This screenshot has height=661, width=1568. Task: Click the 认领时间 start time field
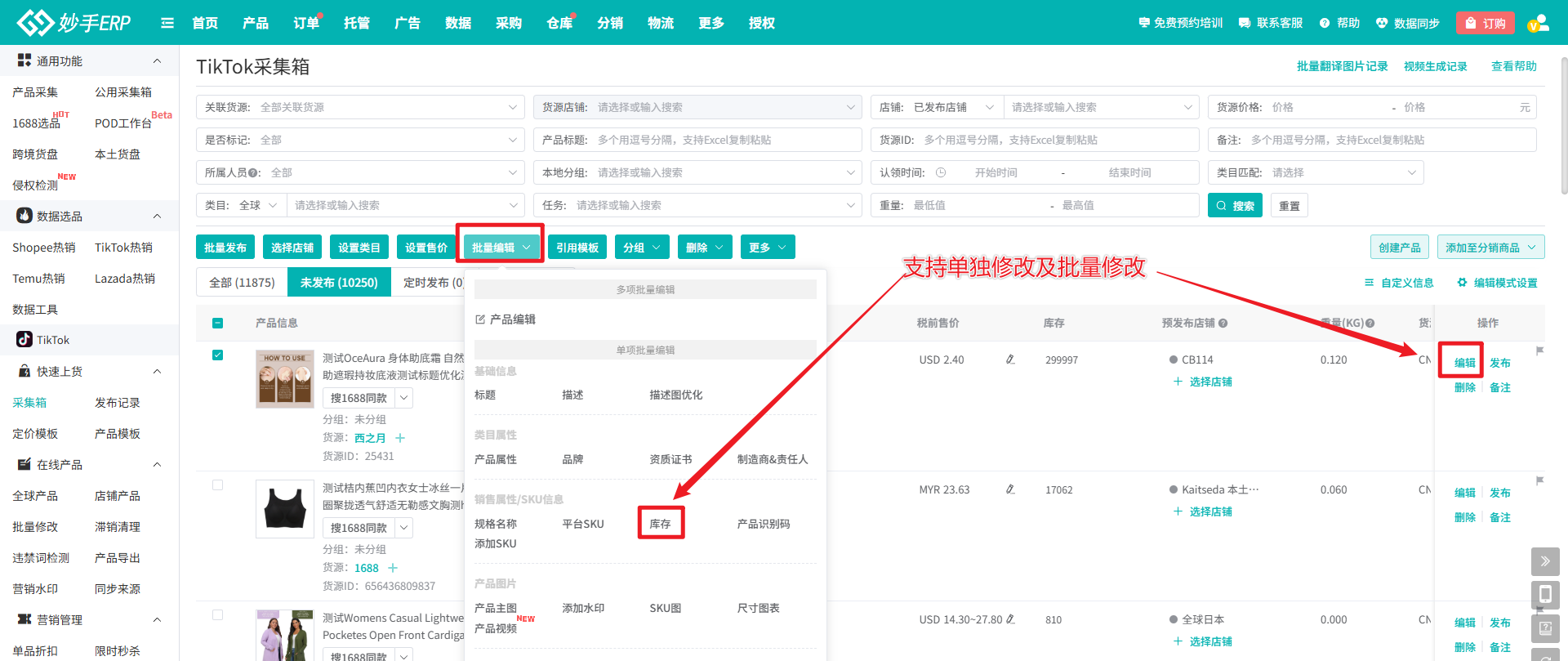point(996,172)
